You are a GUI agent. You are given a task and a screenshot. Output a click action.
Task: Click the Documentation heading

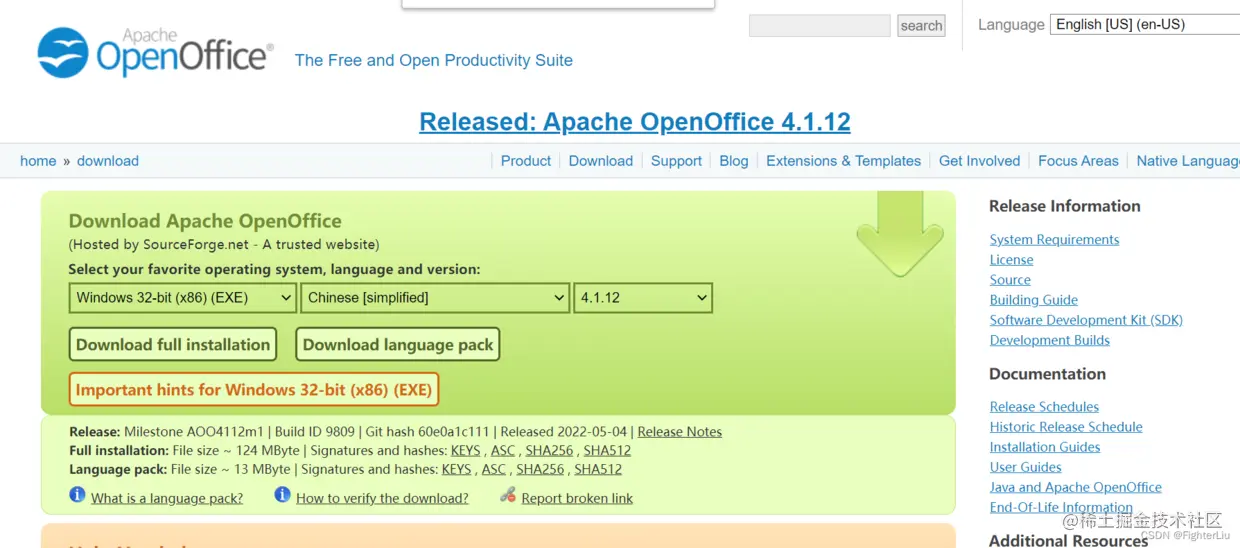[1047, 374]
